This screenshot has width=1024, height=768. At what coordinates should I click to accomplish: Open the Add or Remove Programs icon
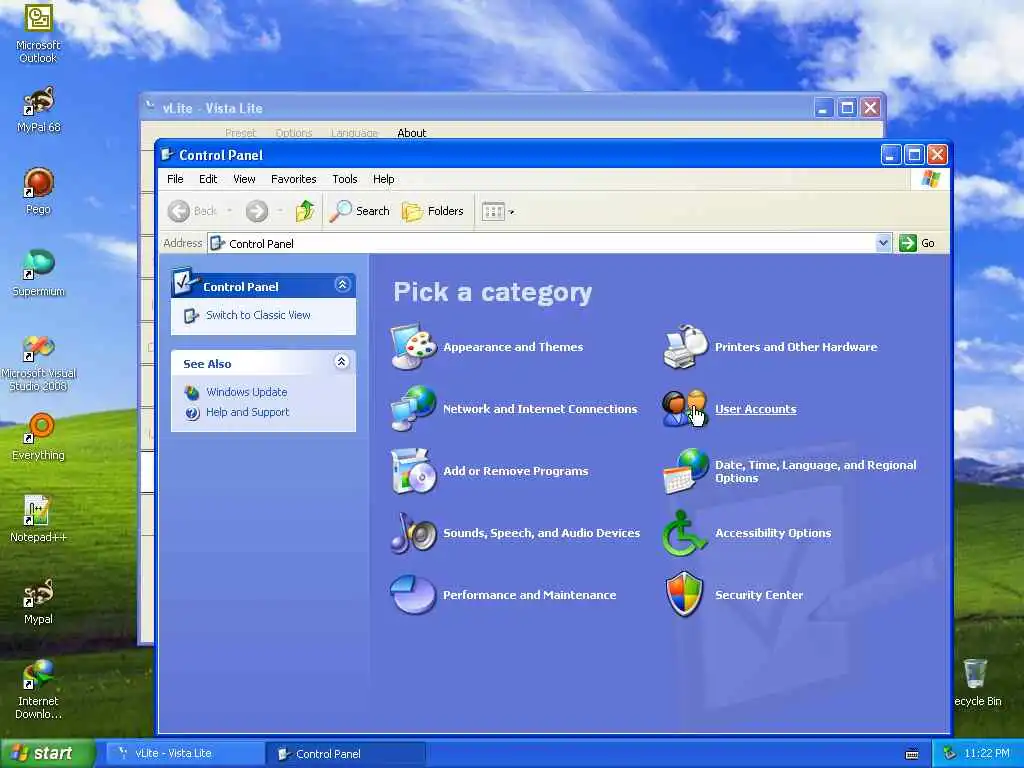tap(413, 470)
